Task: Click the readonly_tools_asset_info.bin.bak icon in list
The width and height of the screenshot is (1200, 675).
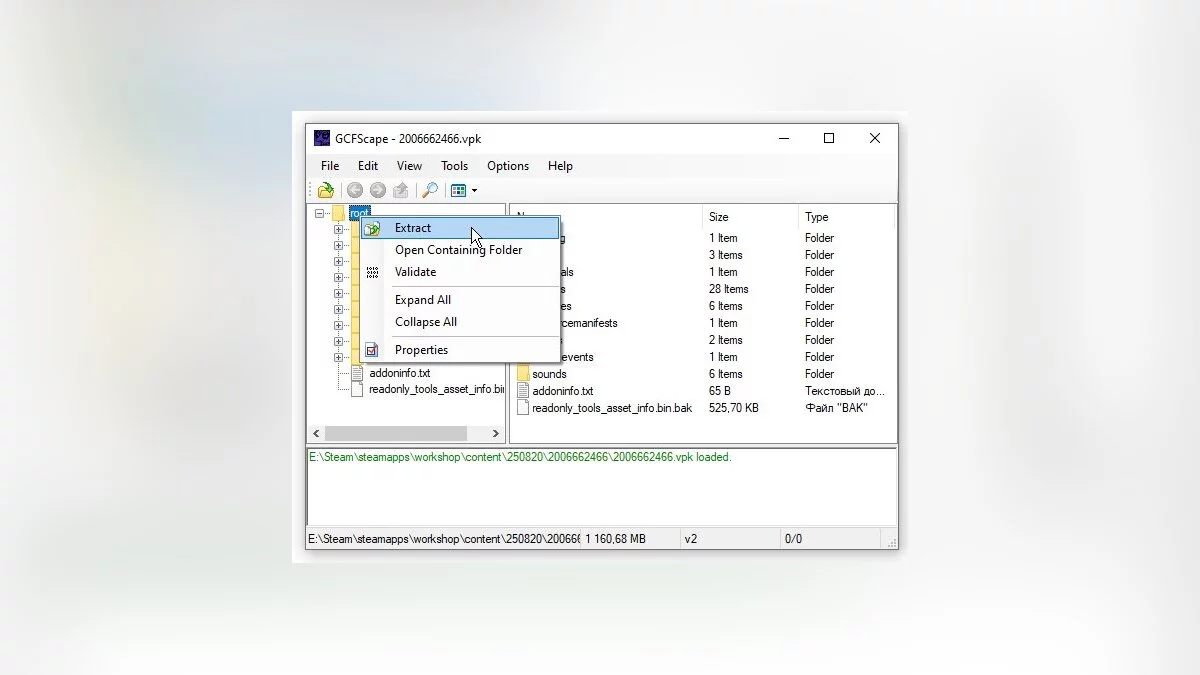Action: tap(523, 408)
